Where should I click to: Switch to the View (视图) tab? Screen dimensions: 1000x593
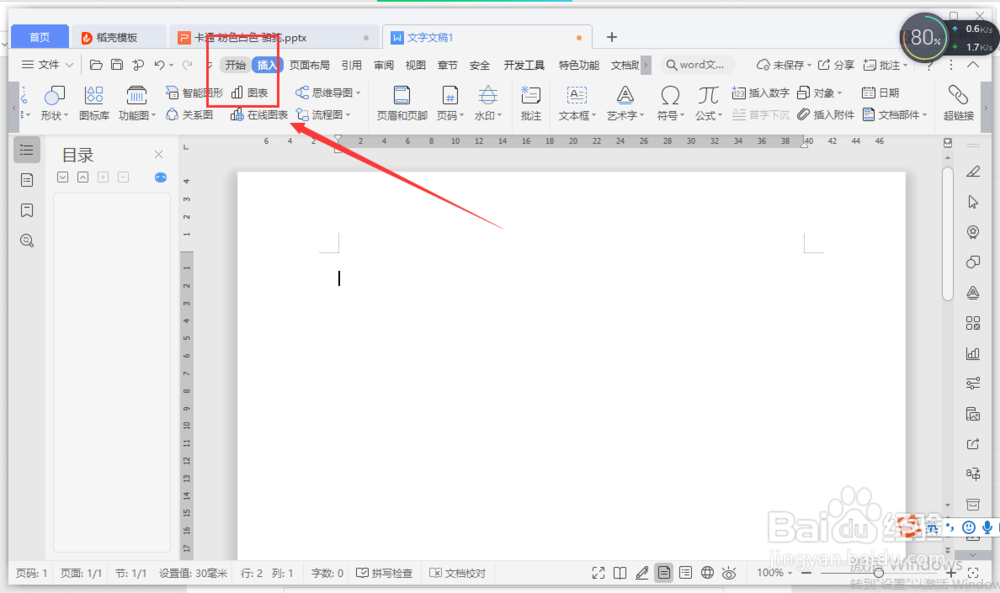416,65
